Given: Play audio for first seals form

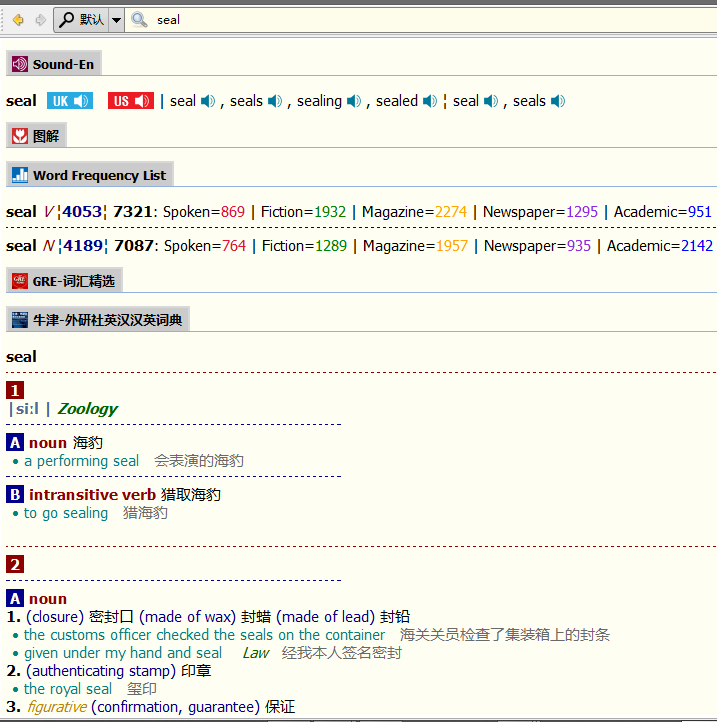Looking at the screenshot, I should point(275,101).
